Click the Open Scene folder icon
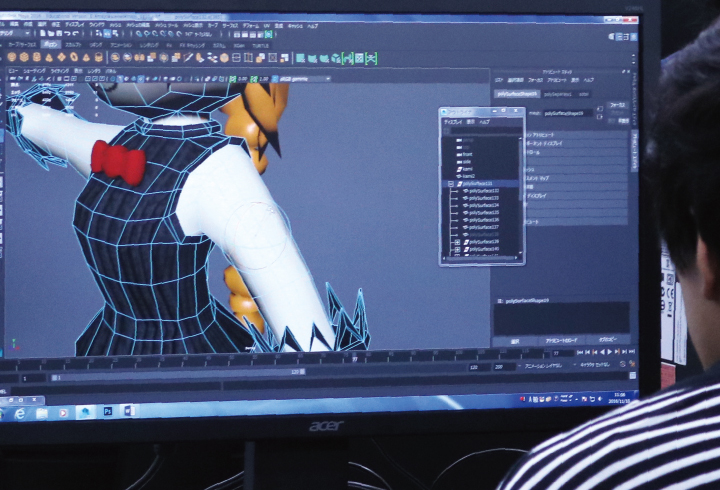The image size is (720, 490). [x=51, y=34]
